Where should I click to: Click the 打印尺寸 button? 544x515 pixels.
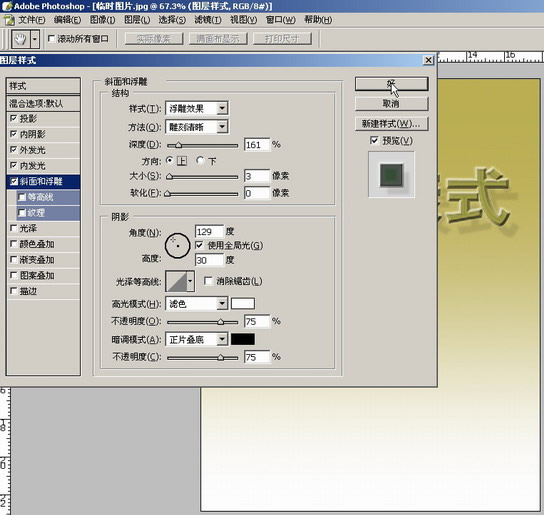pos(282,39)
